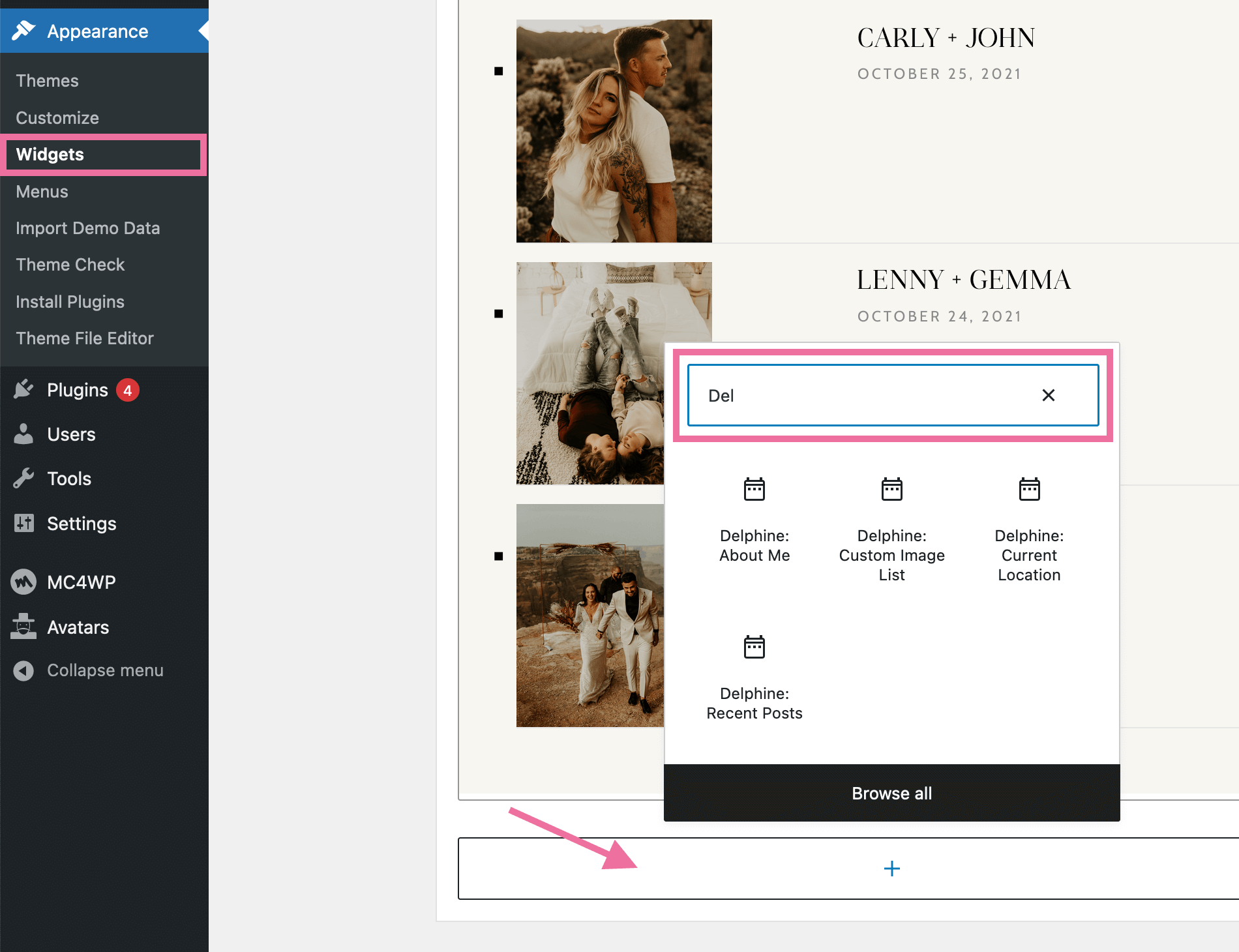
Task: Click the Carly + John post thumbnail
Action: (x=614, y=131)
